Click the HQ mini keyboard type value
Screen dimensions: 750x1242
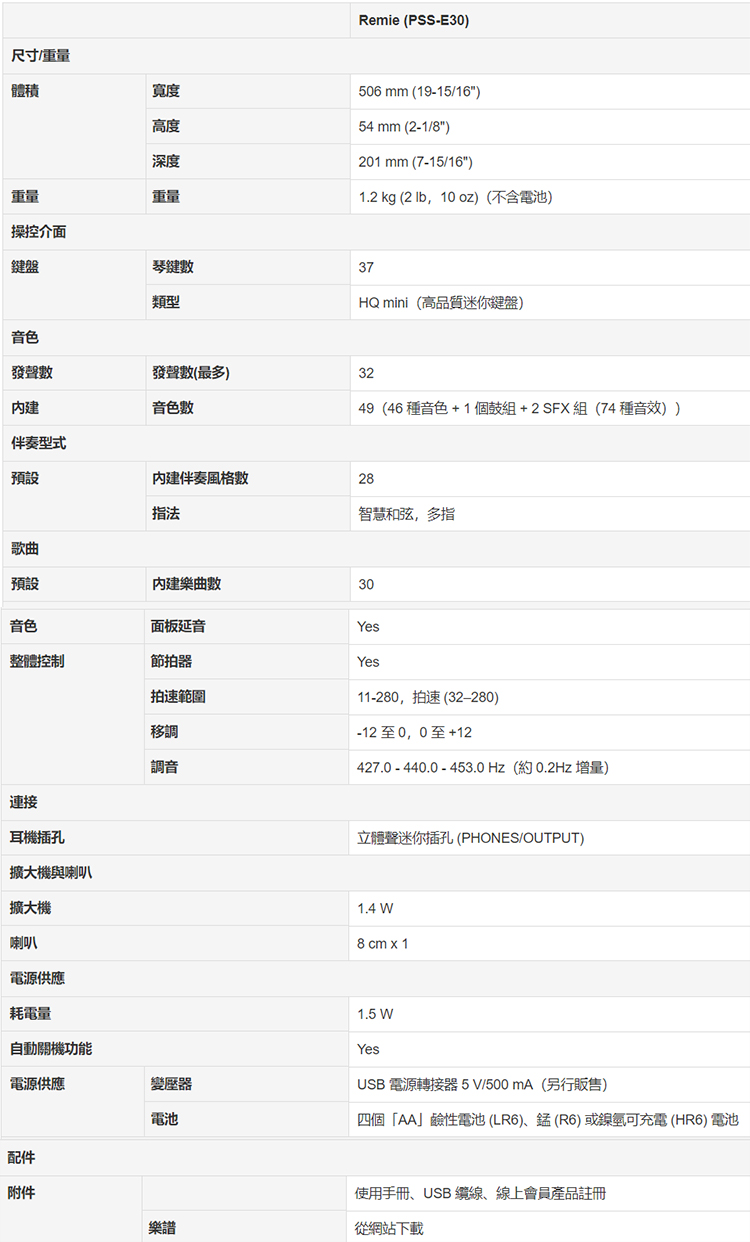coord(441,302)
